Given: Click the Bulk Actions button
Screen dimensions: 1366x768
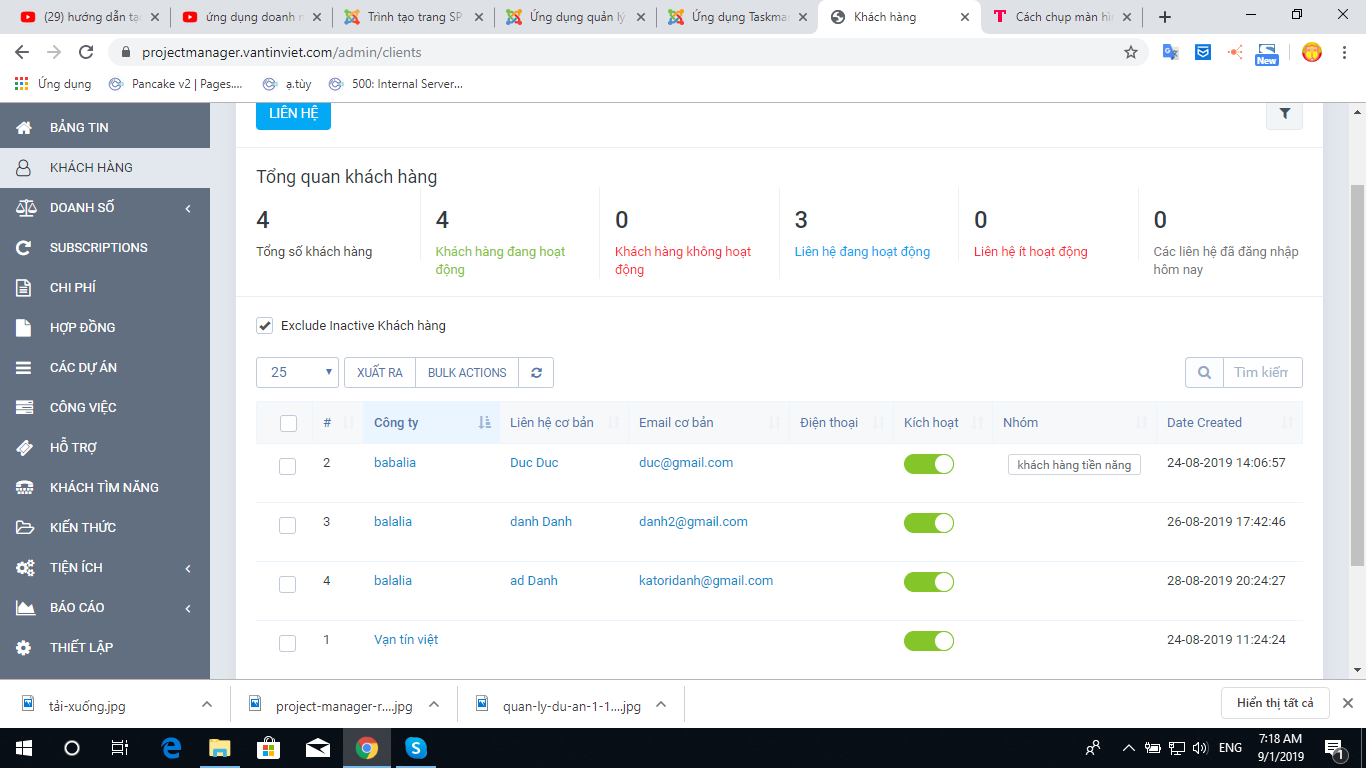Looking at the screenshot, I should pos(467,373).
